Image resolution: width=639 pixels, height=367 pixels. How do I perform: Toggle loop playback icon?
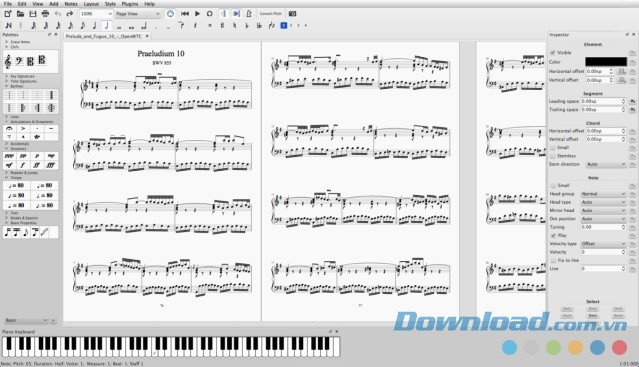coord(209,14)
